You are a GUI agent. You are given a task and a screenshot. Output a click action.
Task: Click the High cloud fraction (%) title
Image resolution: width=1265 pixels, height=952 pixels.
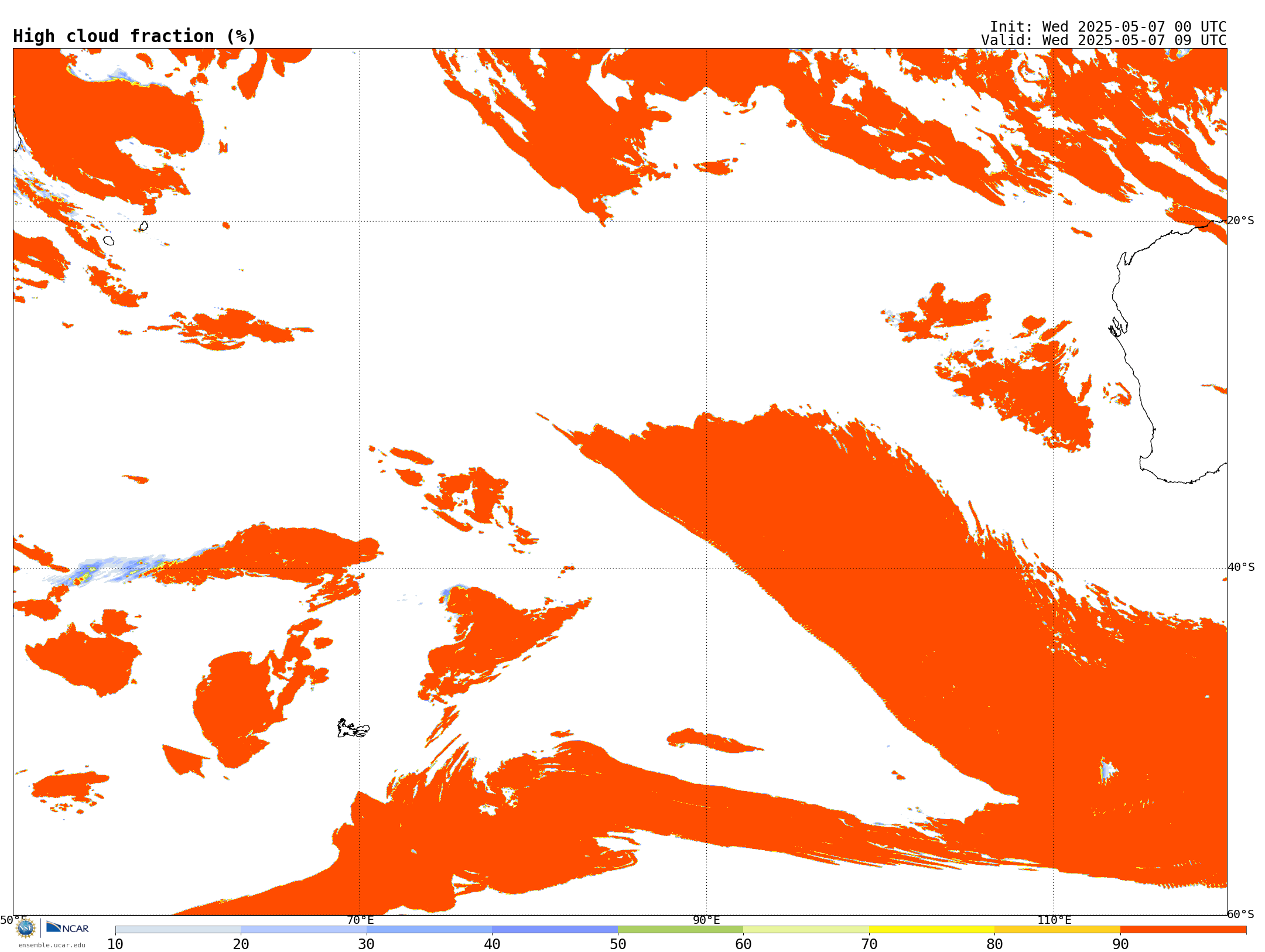tap(134, 36)
